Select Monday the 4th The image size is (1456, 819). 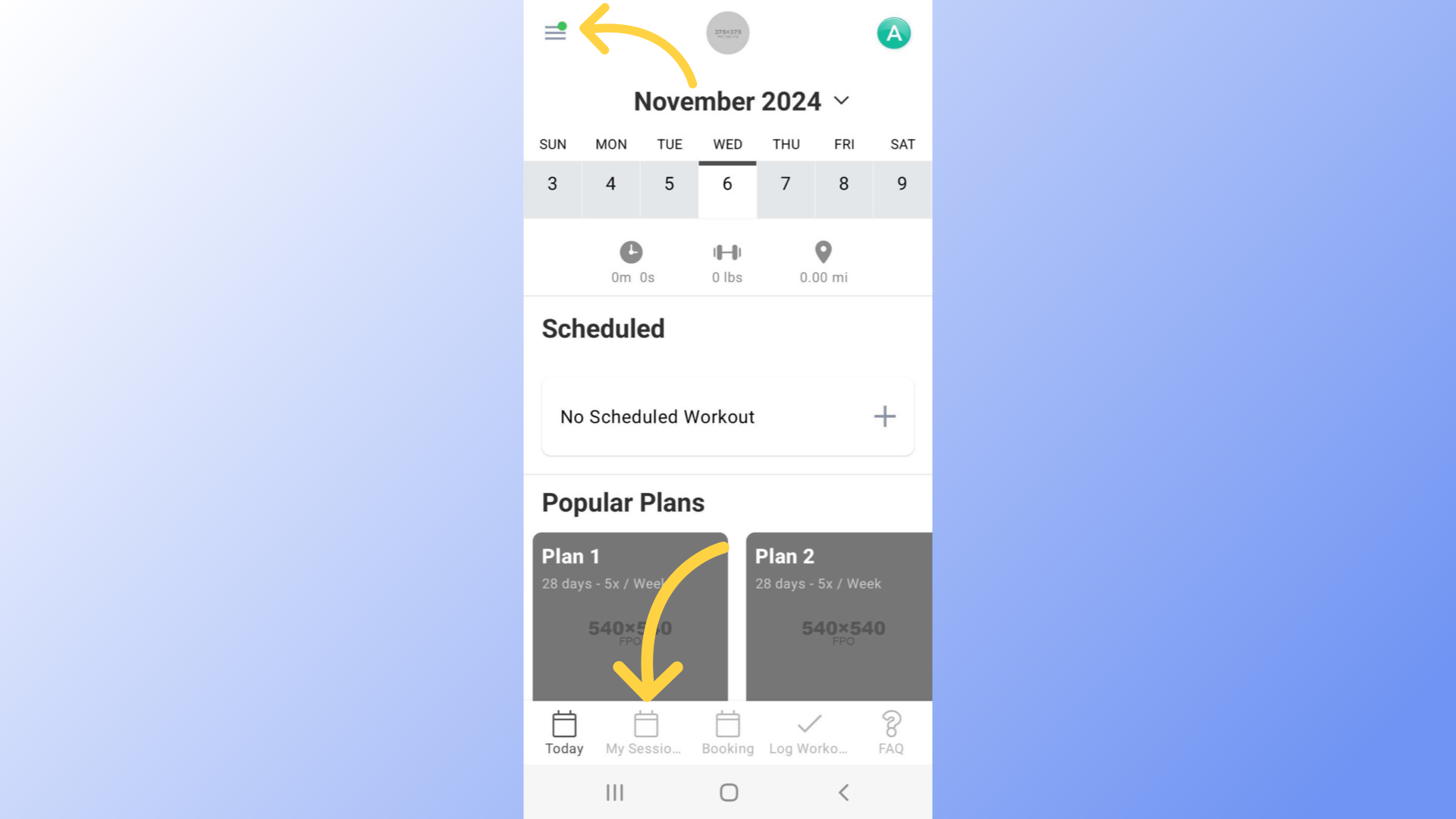tap(610, 183)
